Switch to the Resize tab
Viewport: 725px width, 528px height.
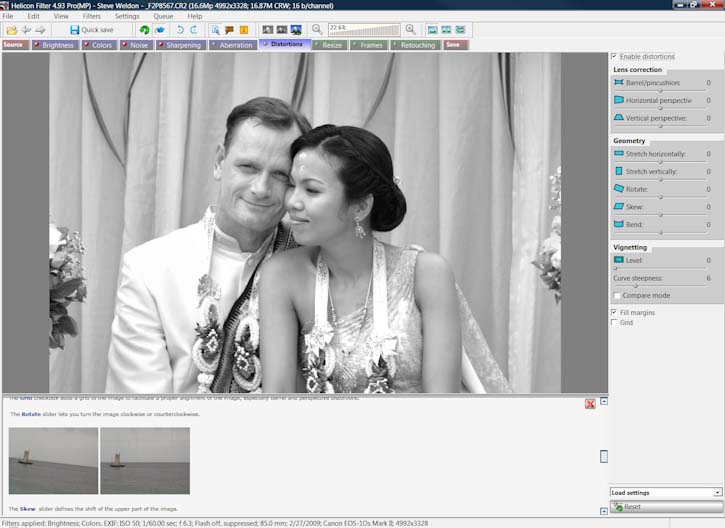click(x=330, y=45)
